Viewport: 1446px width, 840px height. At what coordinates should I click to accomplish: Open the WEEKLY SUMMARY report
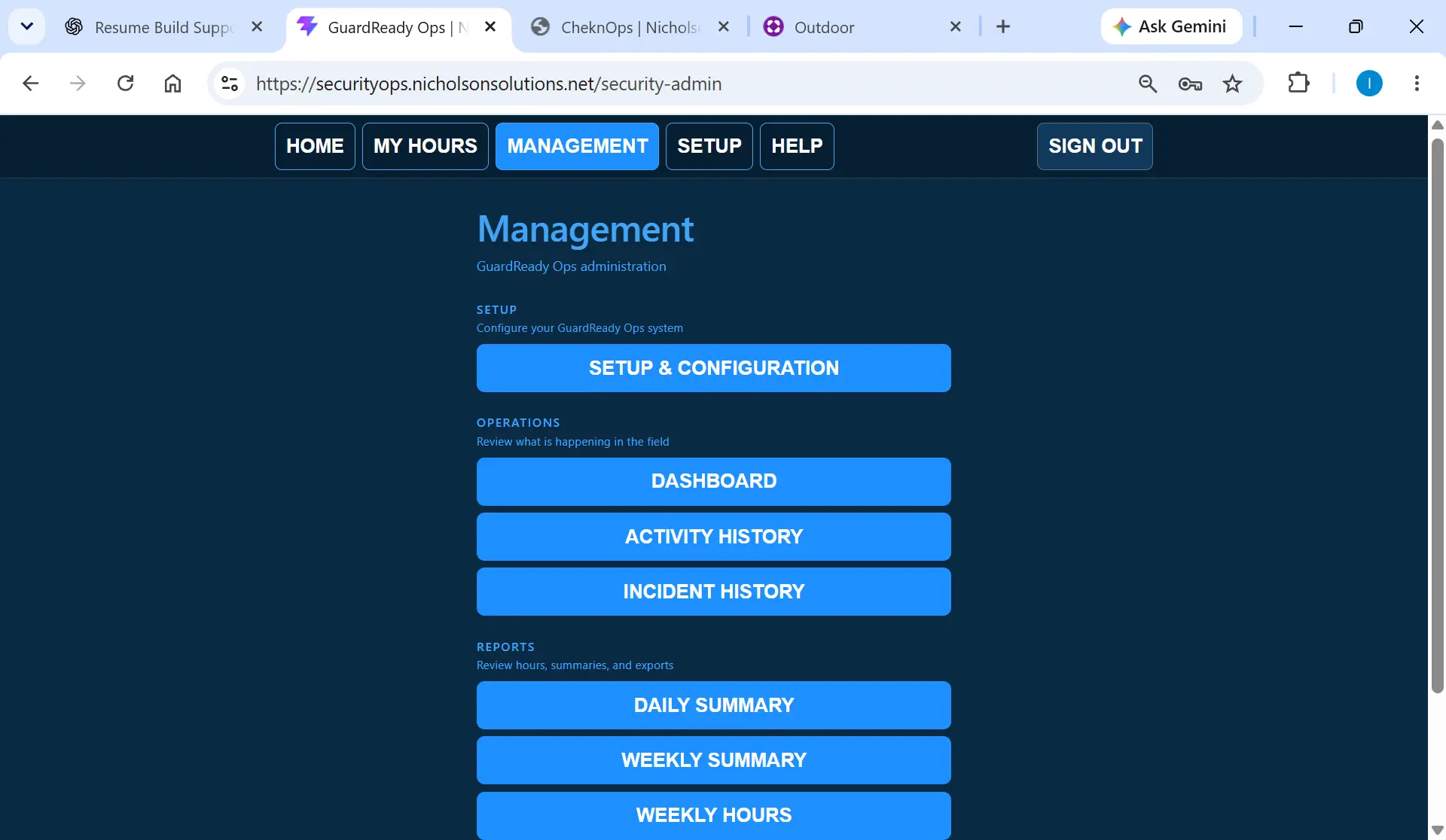point(714,760)
